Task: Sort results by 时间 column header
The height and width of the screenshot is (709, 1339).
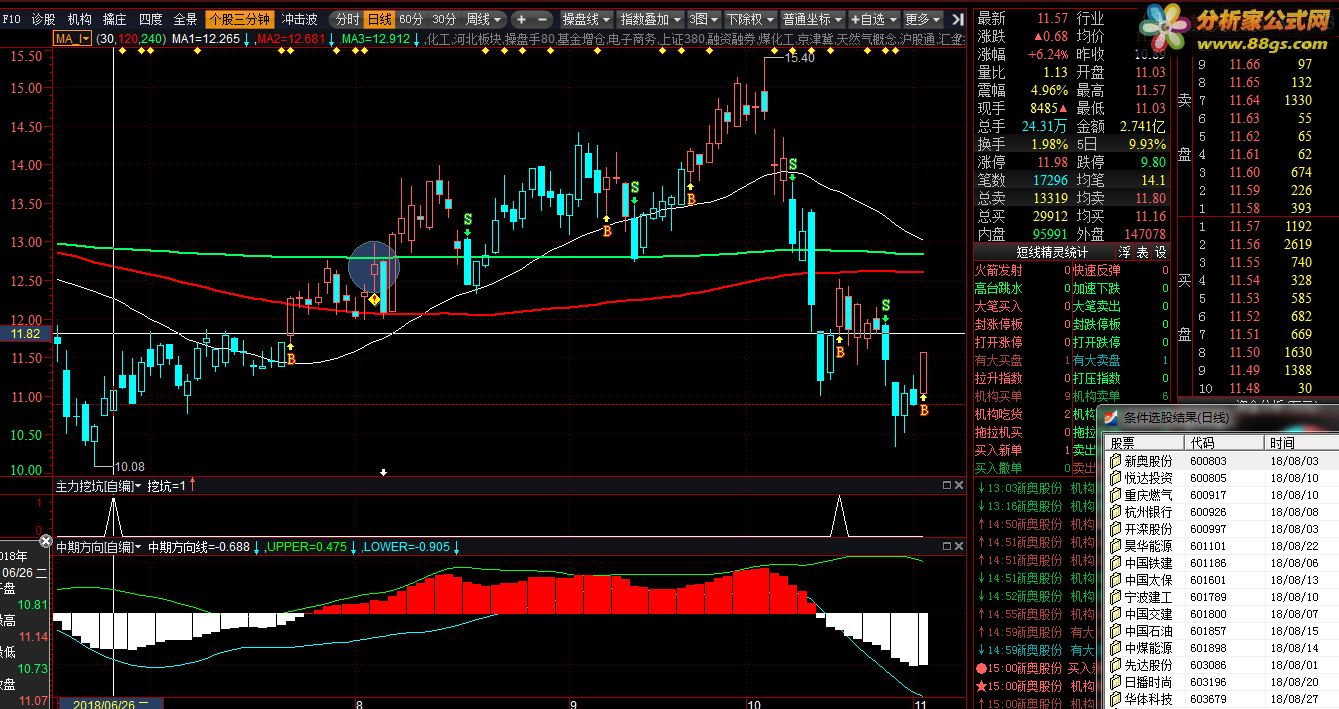Action: 1301,443
